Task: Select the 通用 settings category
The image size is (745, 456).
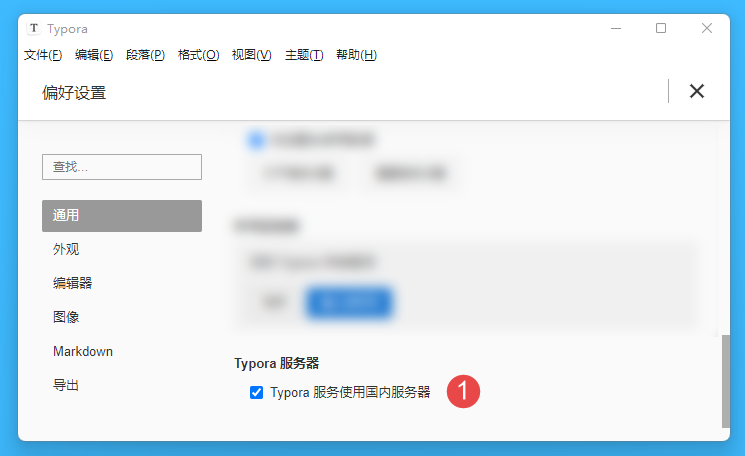Action: pyautogui.click(x=122, y=216)
